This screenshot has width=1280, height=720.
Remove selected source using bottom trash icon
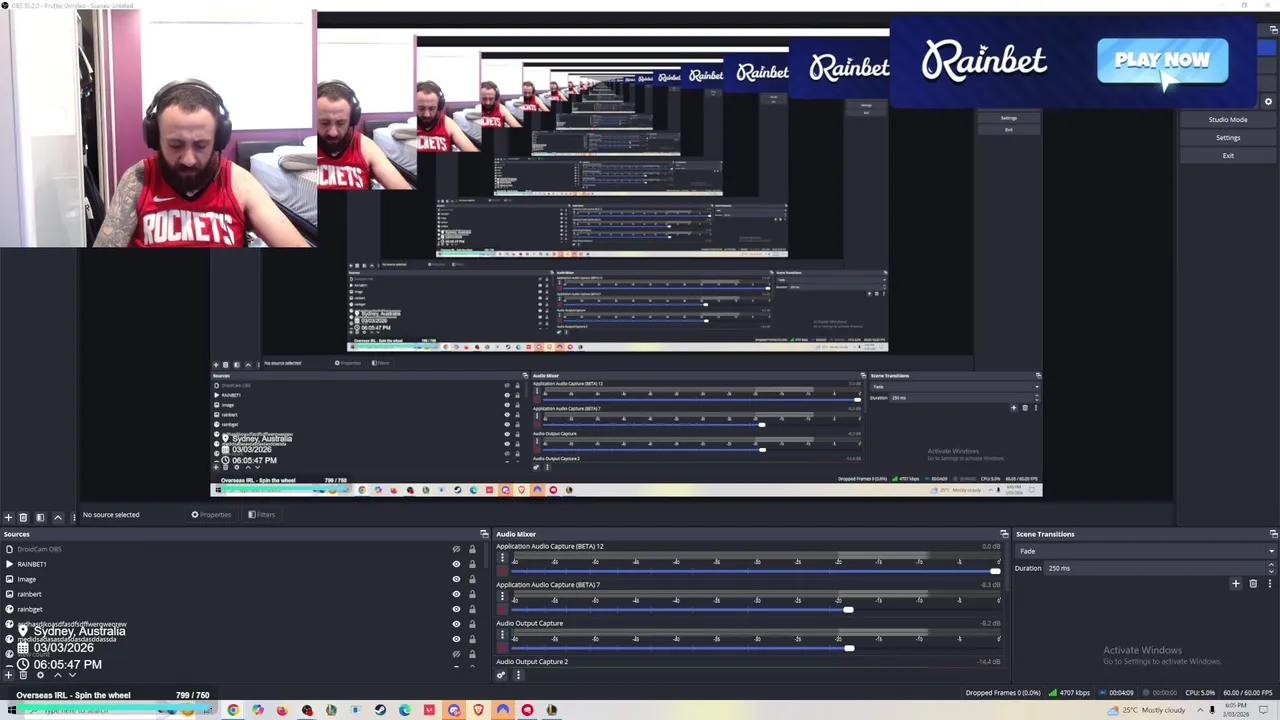pos(23,675)
